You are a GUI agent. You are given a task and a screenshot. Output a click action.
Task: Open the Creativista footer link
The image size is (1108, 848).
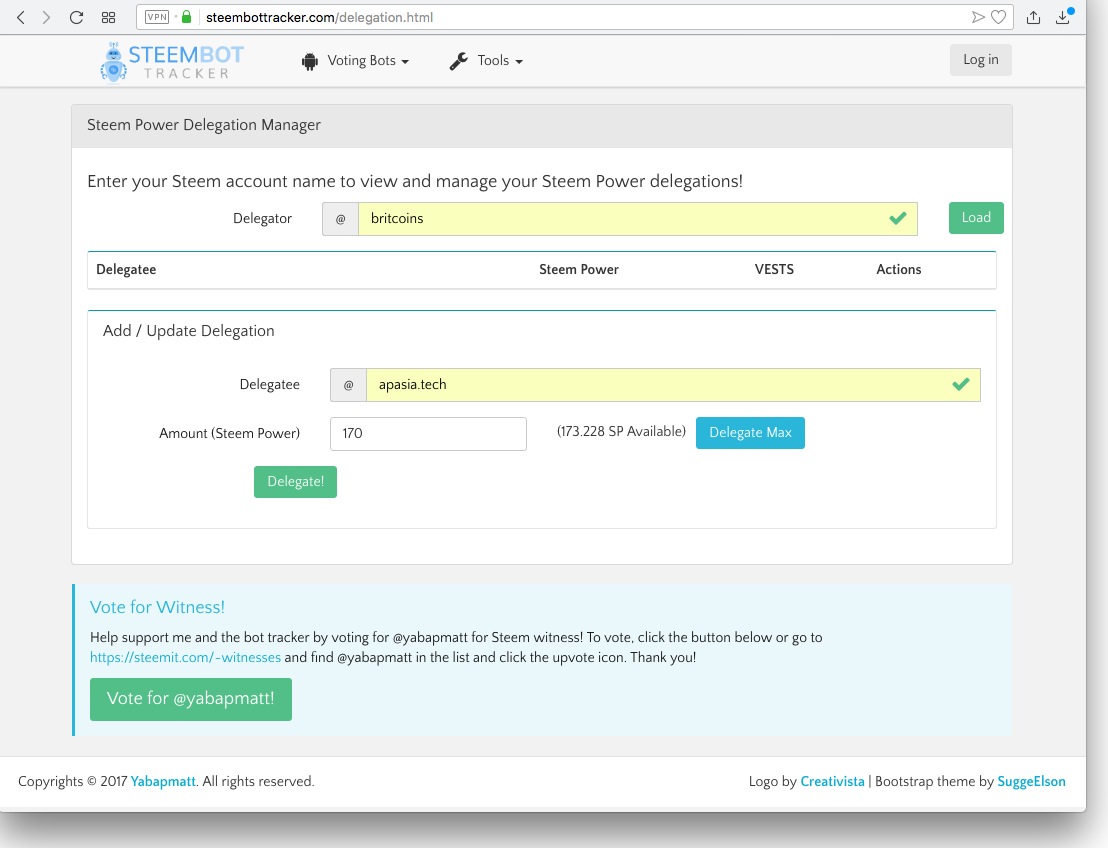tap(832, 782)
